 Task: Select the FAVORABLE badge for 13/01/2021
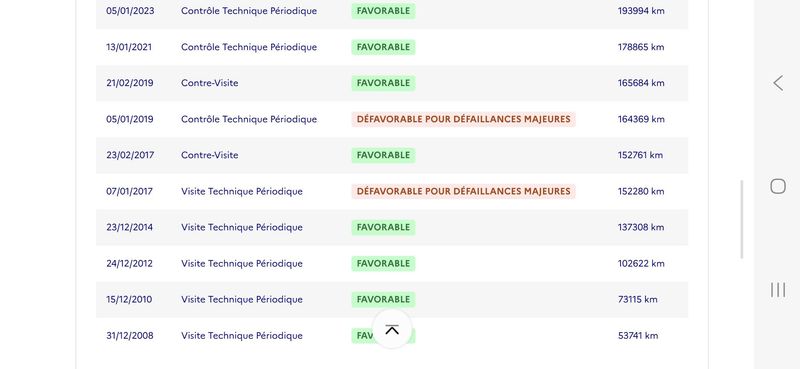pos(383,47)
